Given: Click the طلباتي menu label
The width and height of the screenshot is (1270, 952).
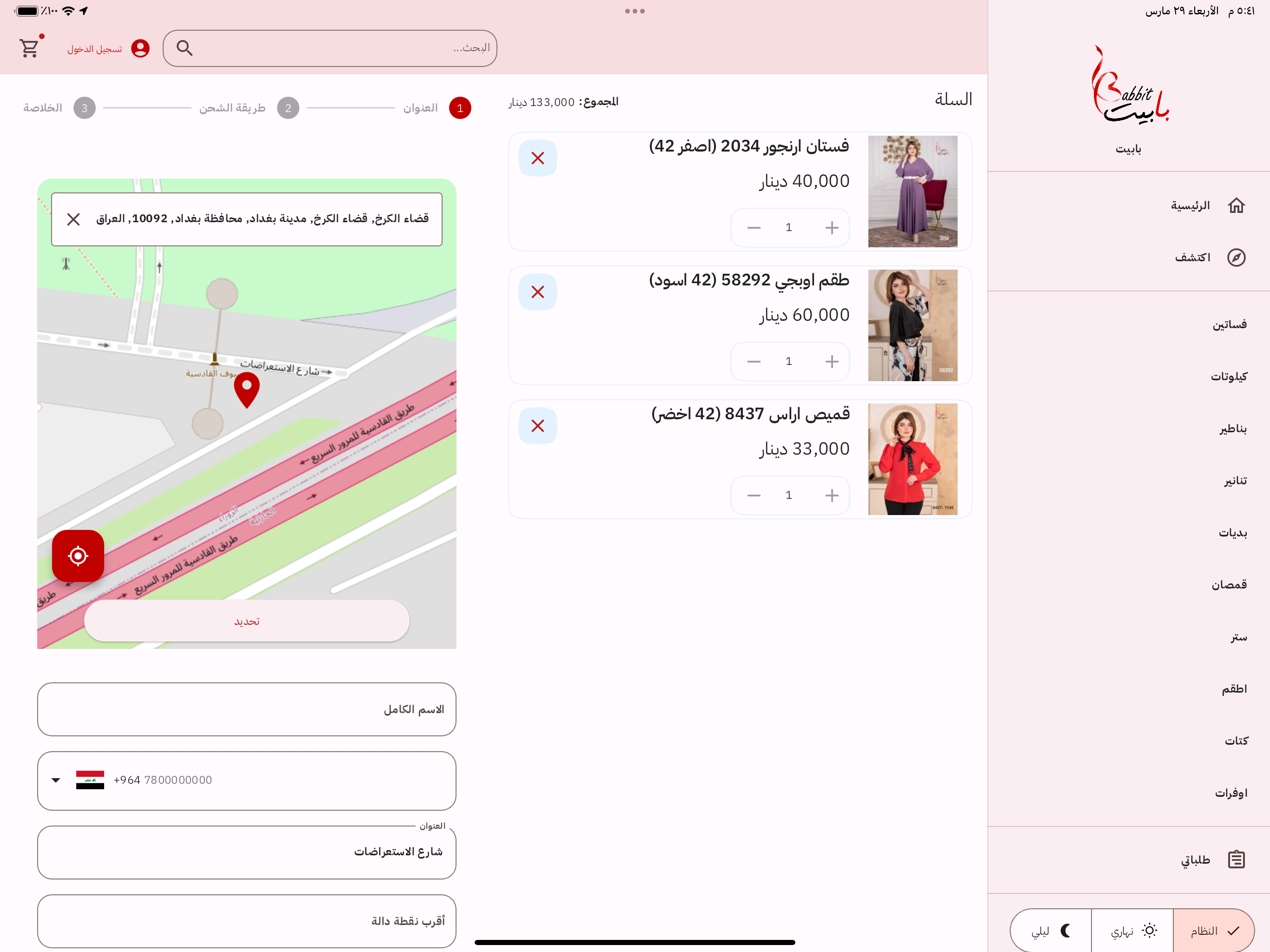Looking at the screenshot, I should [1195, 860].
